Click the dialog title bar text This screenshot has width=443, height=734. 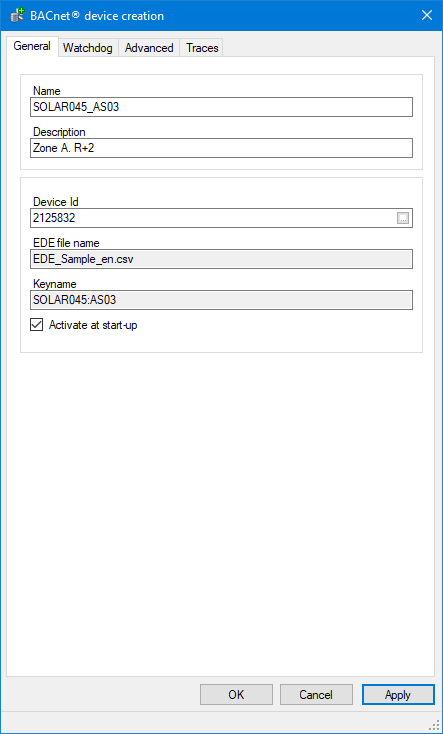tap(97, 15)
